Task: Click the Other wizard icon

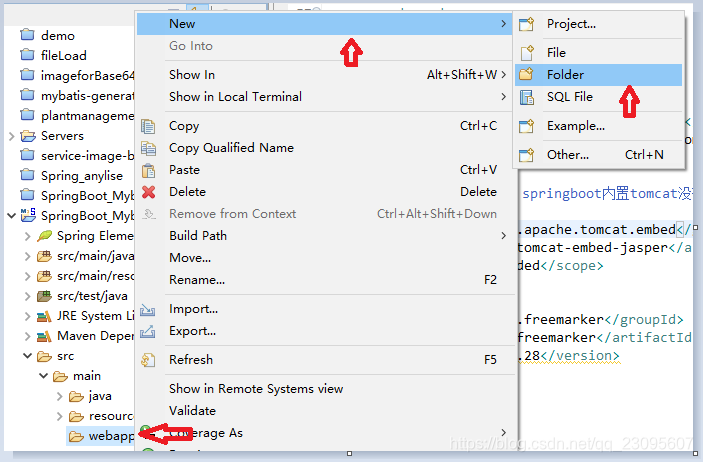Action: pyautogui.click(x=526, y=155)
